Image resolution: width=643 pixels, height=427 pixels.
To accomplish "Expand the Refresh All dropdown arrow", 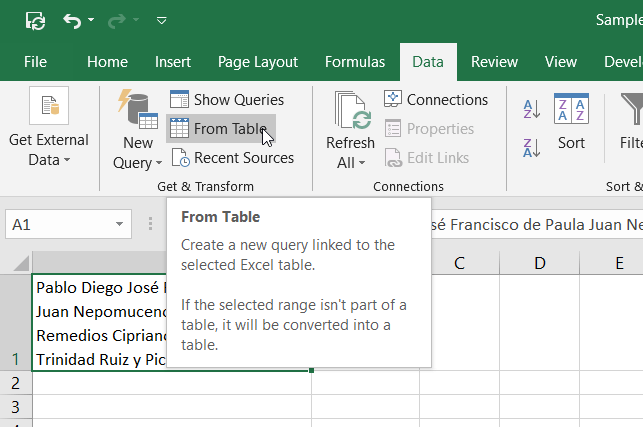I will click(x=362, y=163).
